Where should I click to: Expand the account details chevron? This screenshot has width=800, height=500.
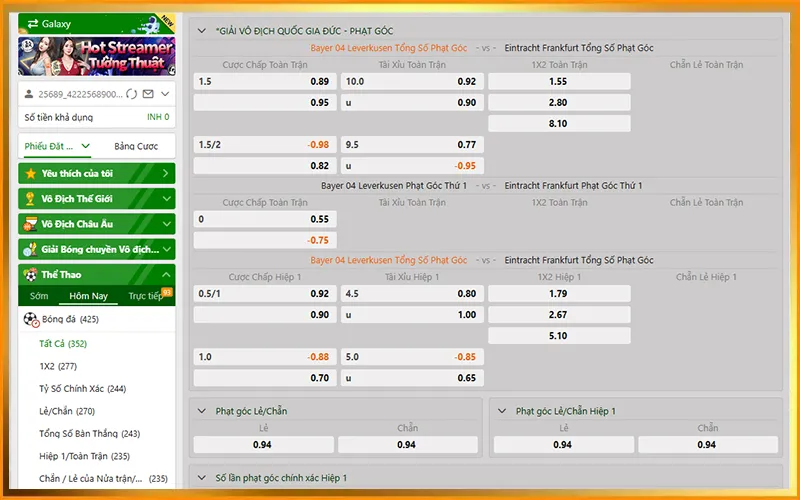click(165, 94)
